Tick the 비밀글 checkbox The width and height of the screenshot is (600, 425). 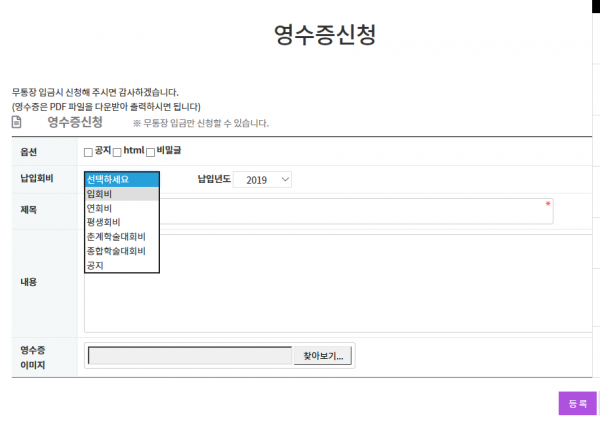point(150,152)
